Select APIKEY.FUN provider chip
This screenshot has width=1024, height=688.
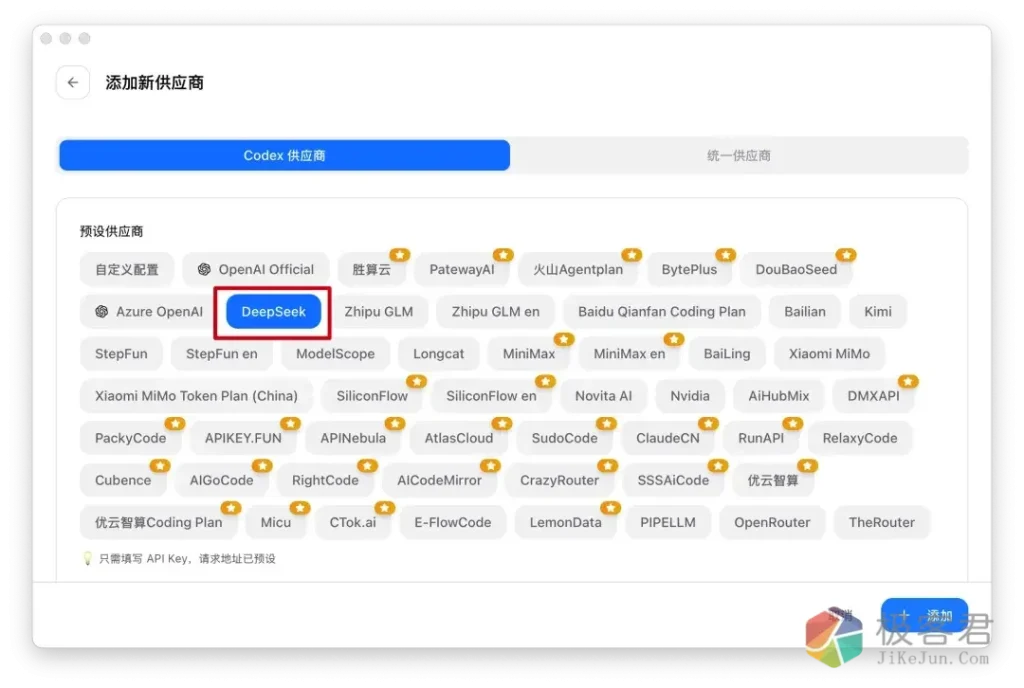243,438
